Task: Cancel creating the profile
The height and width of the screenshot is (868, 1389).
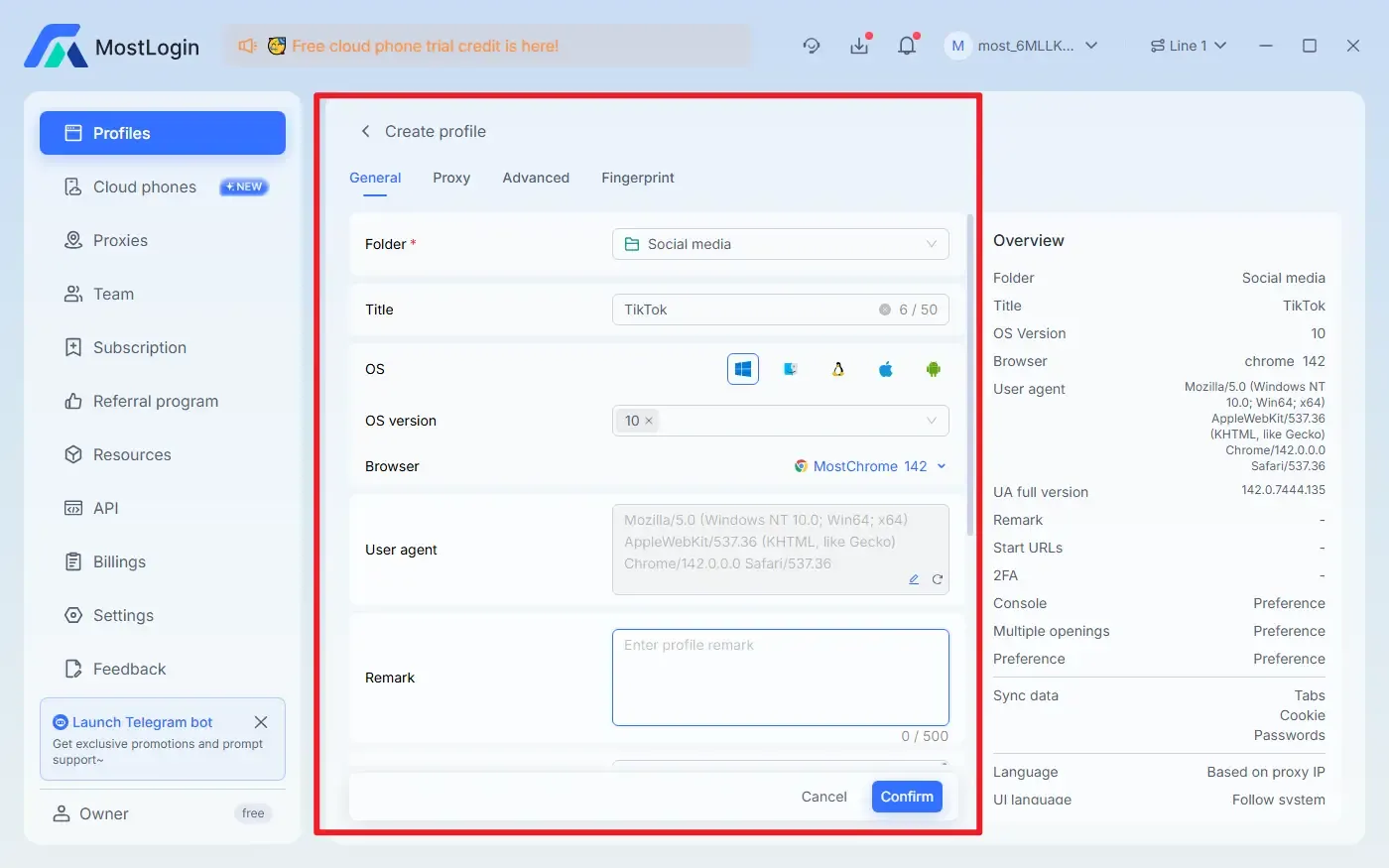Action: [x=823, y=797]
